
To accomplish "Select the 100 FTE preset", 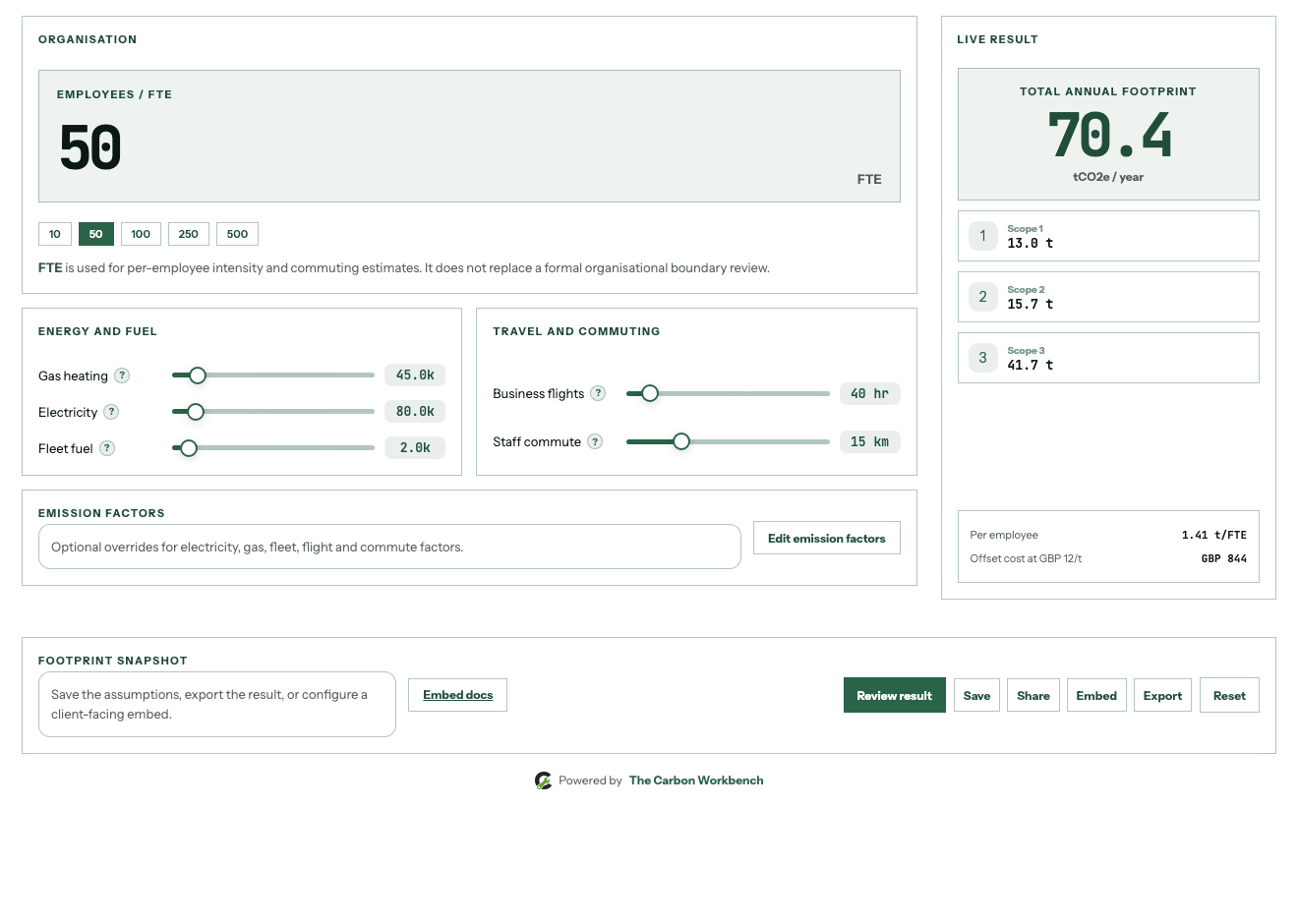I will [x=141, y=234].
